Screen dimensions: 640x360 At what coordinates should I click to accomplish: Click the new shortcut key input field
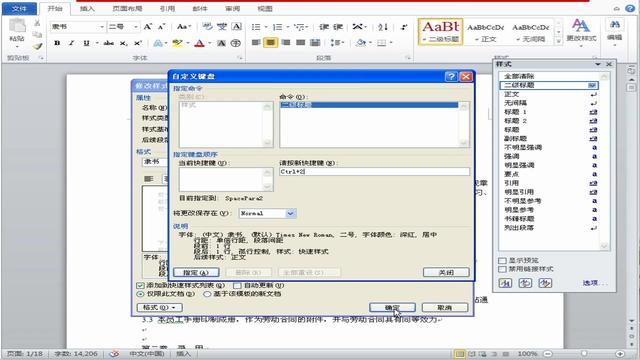[x=374, y=172]
